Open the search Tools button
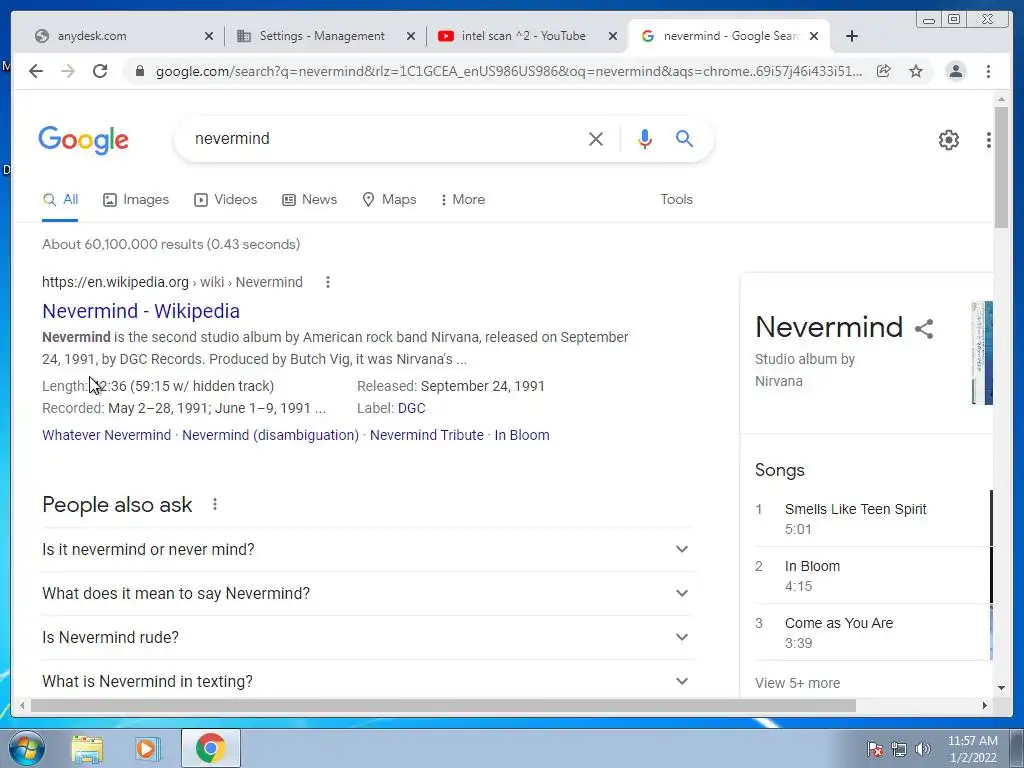 [676, 200]
